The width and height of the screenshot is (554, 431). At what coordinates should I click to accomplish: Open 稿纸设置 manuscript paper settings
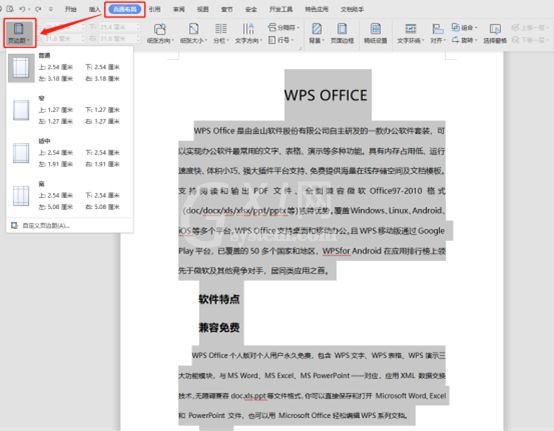coord(375,33)
